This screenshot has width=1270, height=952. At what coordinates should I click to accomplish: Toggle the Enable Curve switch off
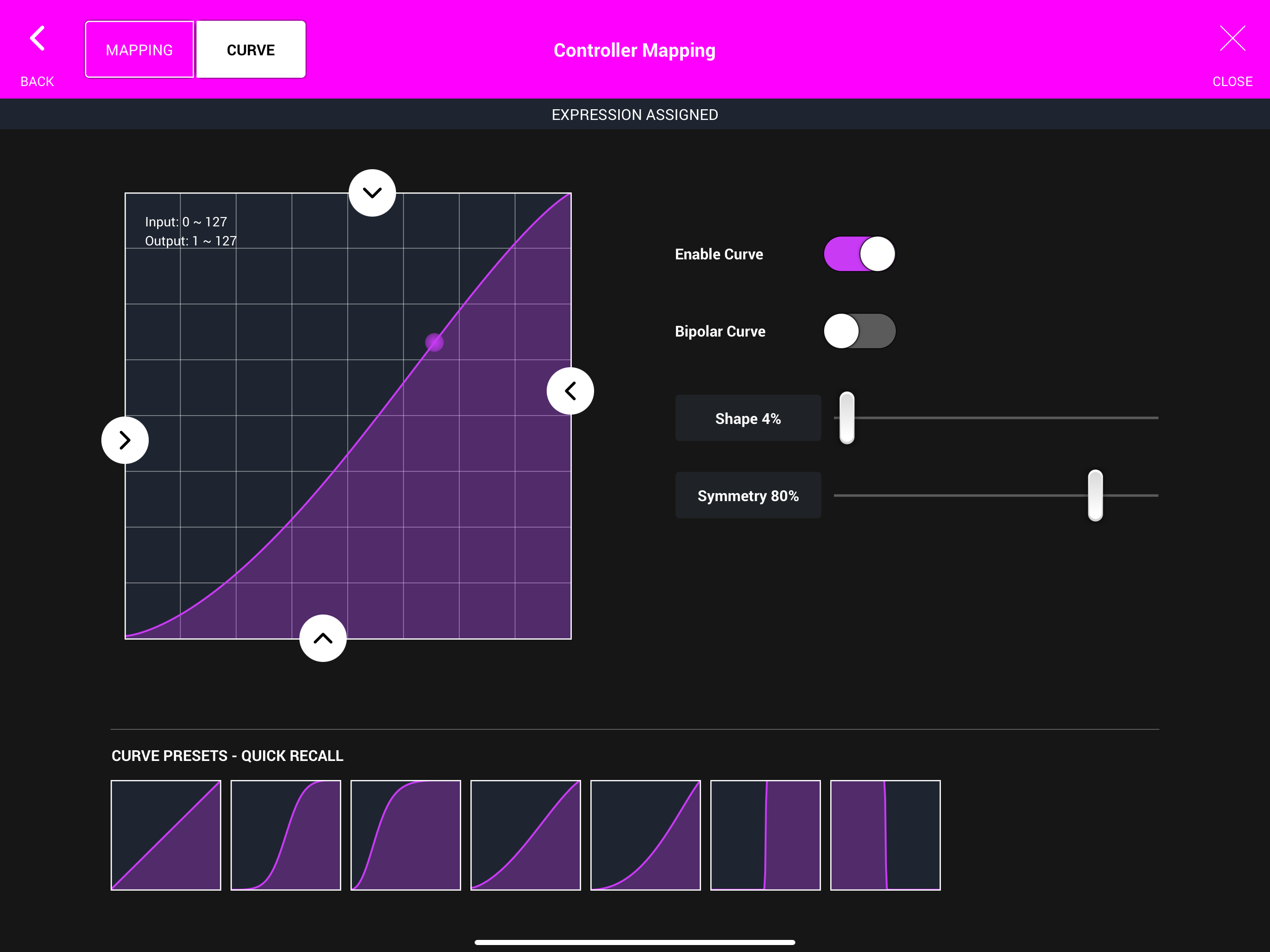(x=860, y=254)
